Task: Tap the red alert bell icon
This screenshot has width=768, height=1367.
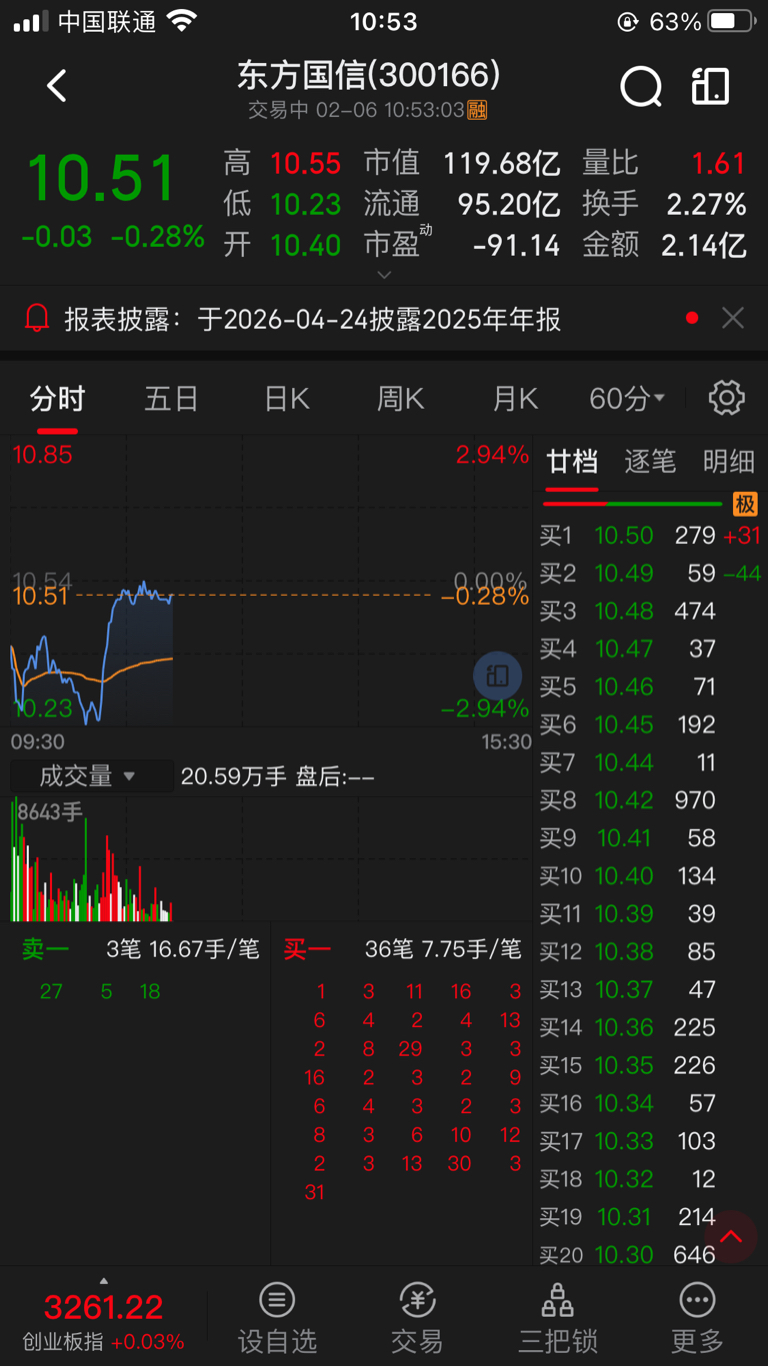Action: point(37,319)
